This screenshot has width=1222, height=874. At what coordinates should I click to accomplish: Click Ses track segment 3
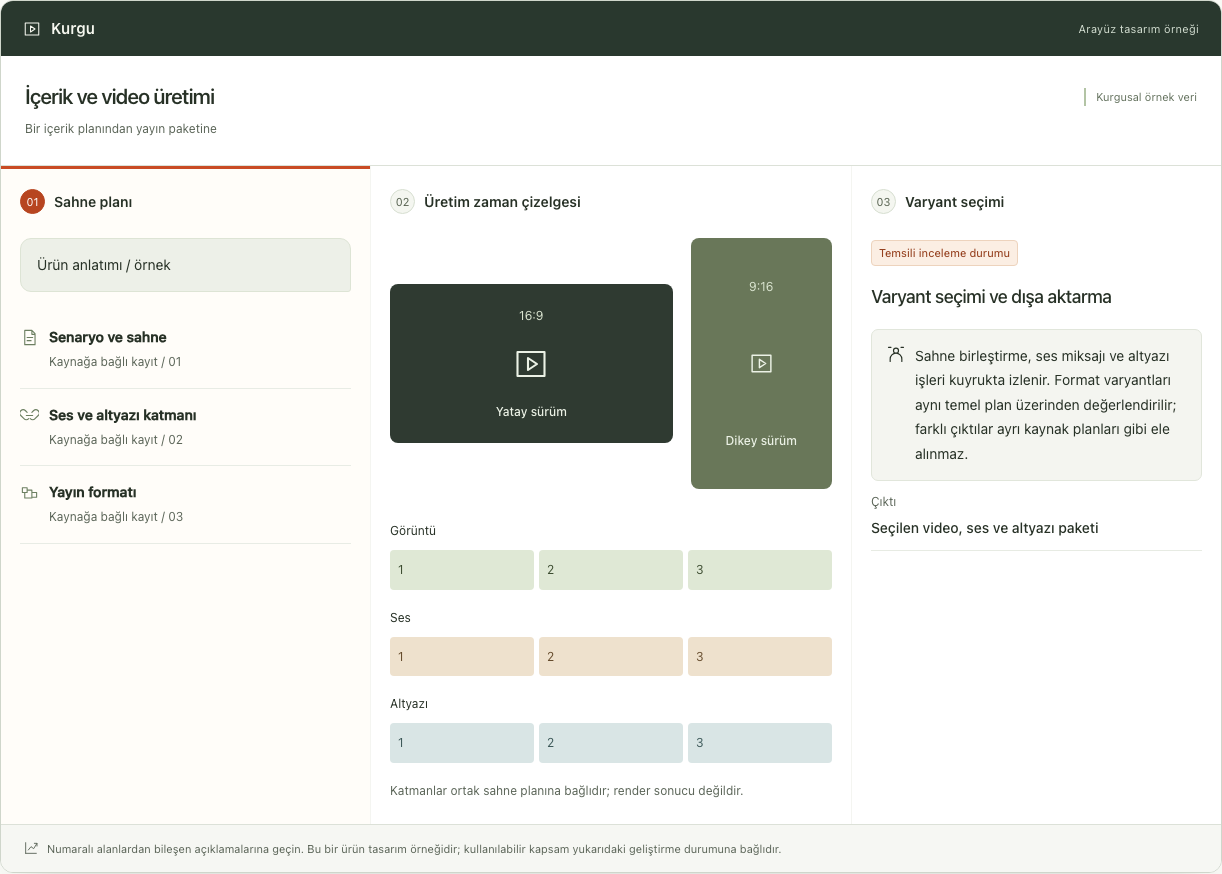click(760, 657)
